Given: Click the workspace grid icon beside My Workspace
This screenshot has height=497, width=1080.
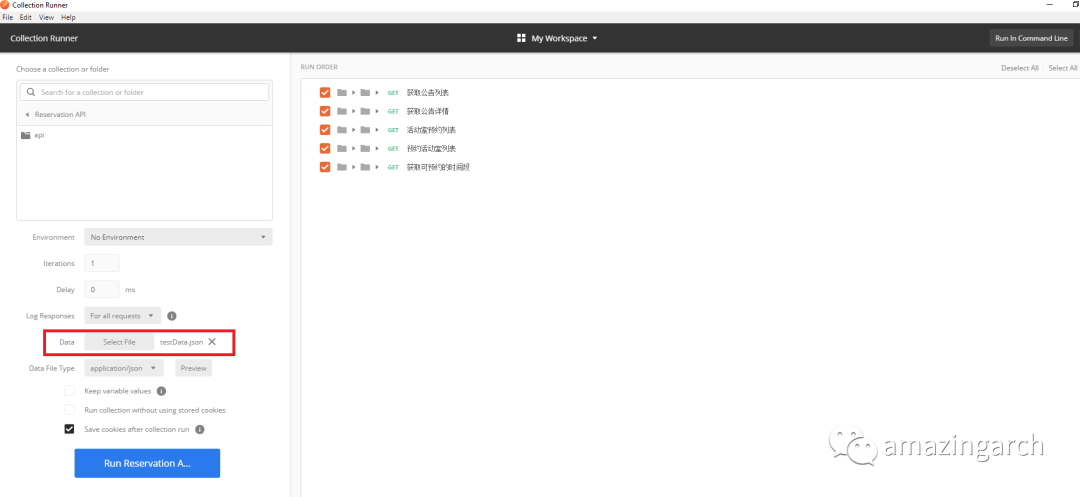Looking at the screenshot, I should 521,39.
